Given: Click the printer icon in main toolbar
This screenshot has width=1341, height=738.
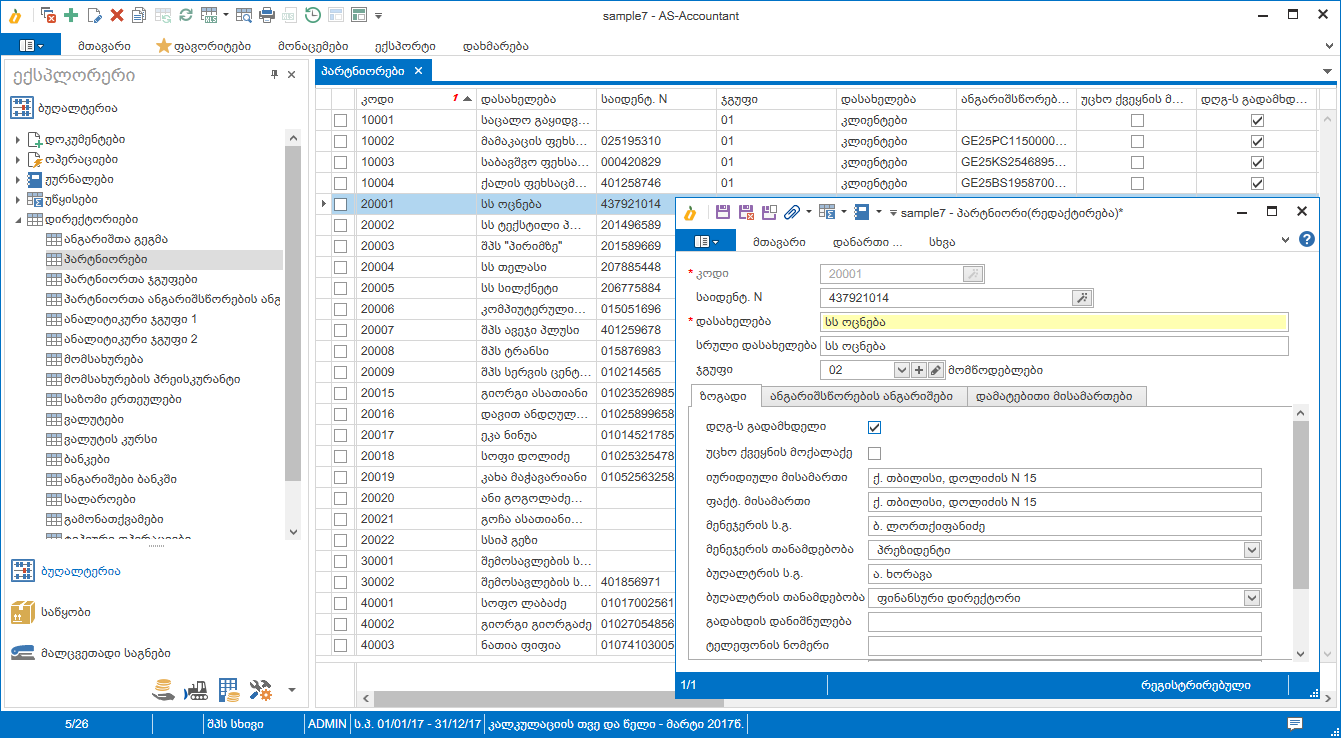Looking at the screenshot, I should click(x=267, y=15).
